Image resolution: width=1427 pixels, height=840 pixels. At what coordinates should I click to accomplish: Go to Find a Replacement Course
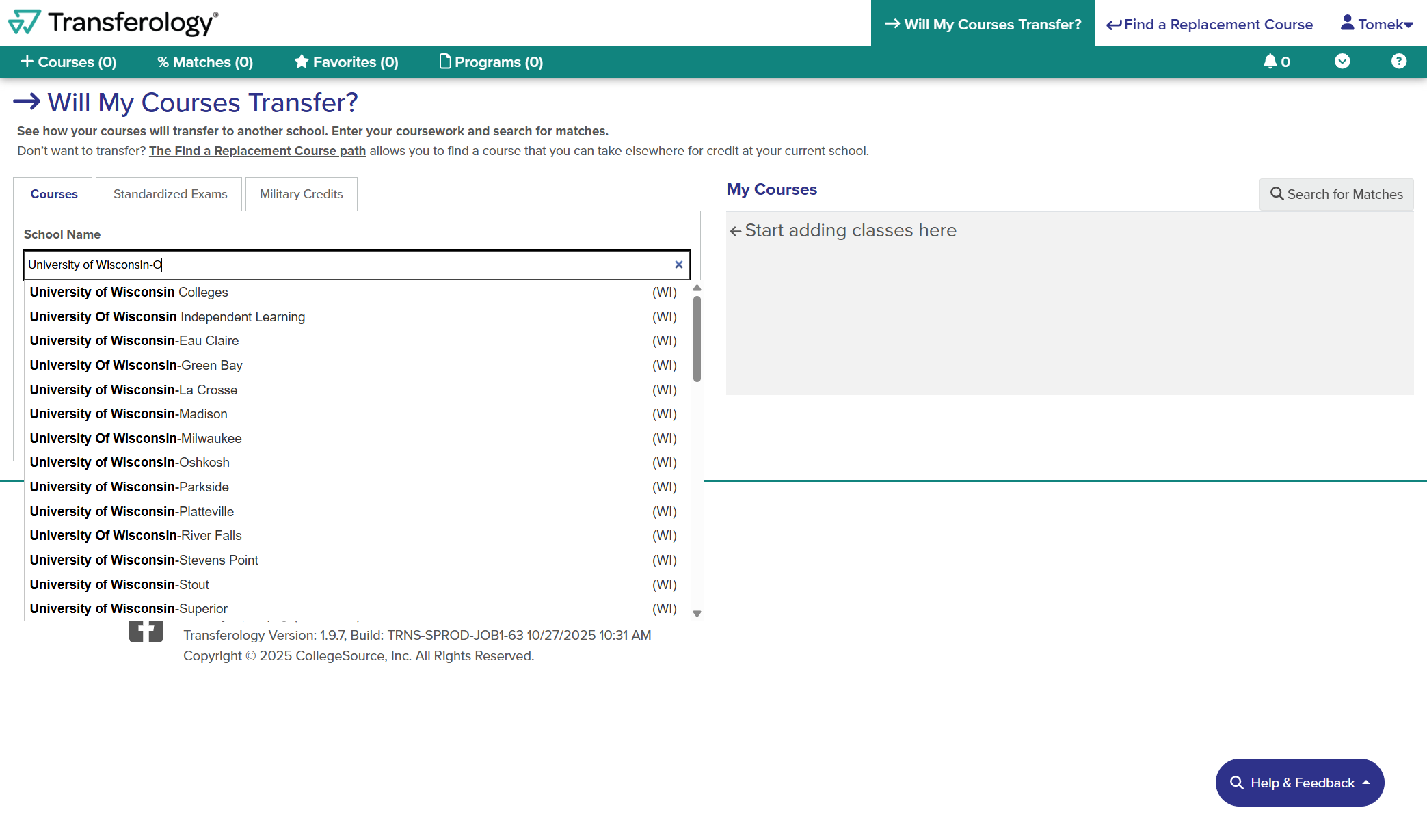tap(1210, 24)
